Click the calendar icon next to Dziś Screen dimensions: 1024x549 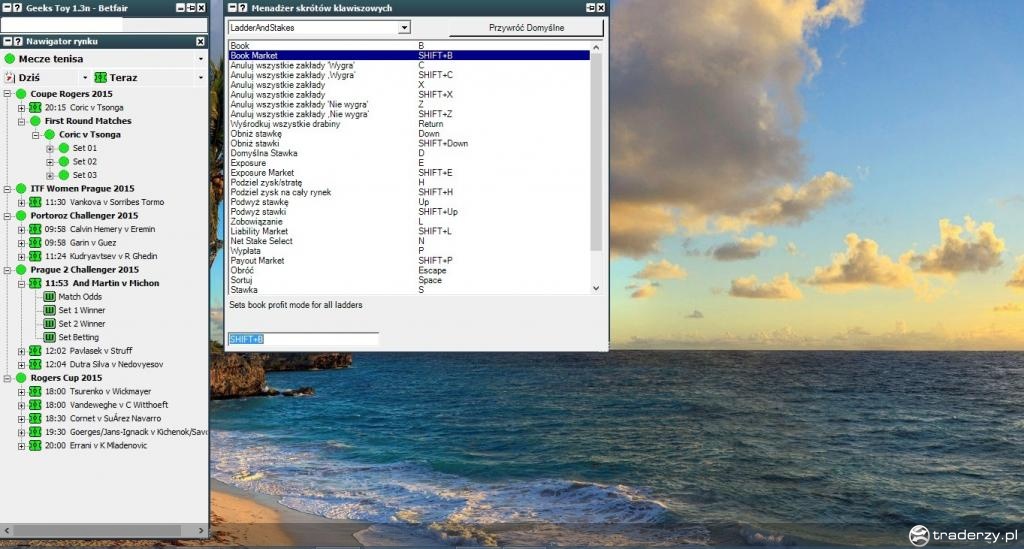point(9,78)
